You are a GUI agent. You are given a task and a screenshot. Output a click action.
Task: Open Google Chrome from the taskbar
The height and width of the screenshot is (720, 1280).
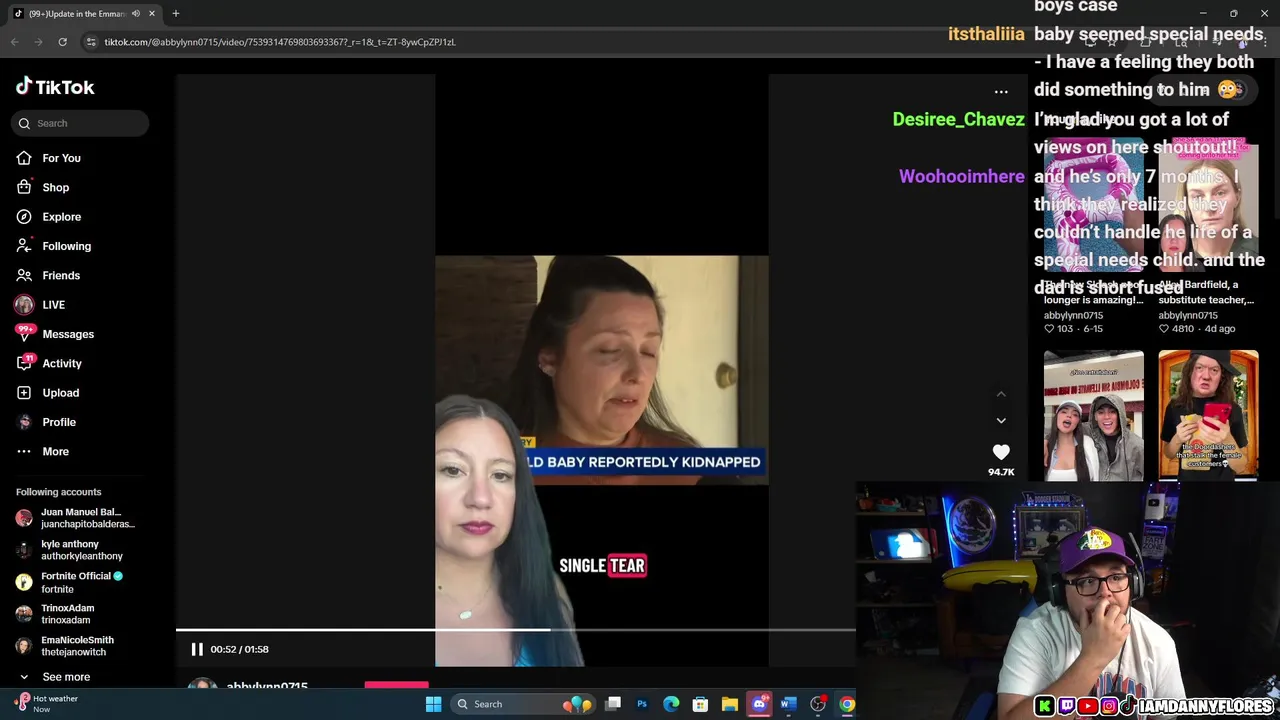847,704
